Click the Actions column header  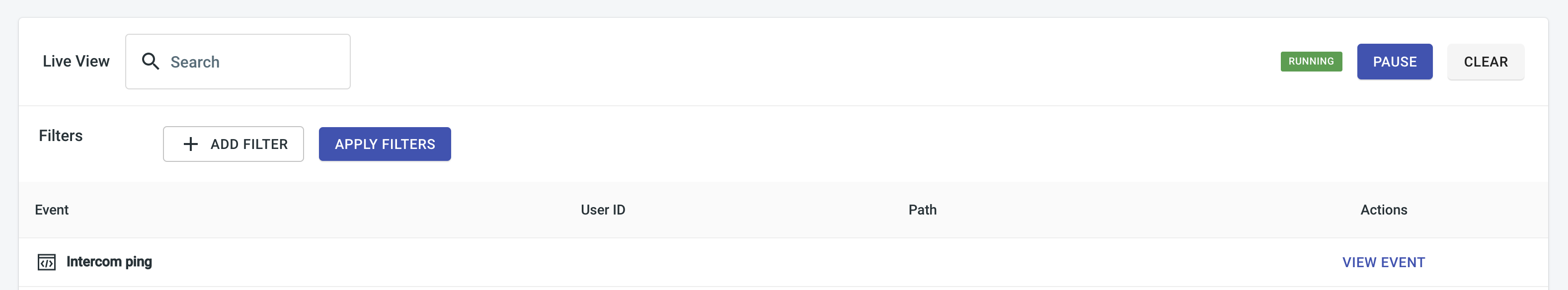(1384, 210)
